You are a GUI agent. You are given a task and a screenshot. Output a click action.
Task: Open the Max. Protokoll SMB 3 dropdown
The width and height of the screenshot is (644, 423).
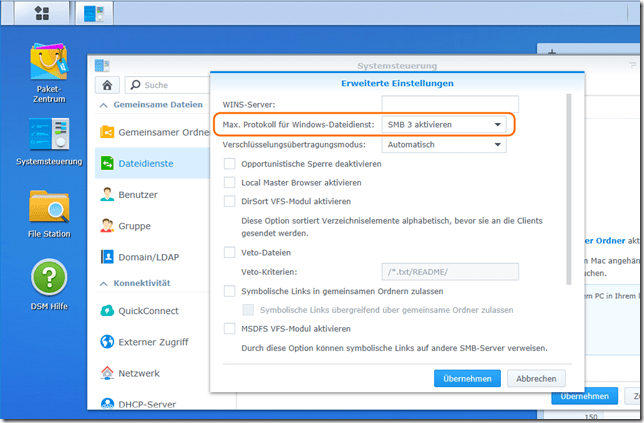click(443, 124)
